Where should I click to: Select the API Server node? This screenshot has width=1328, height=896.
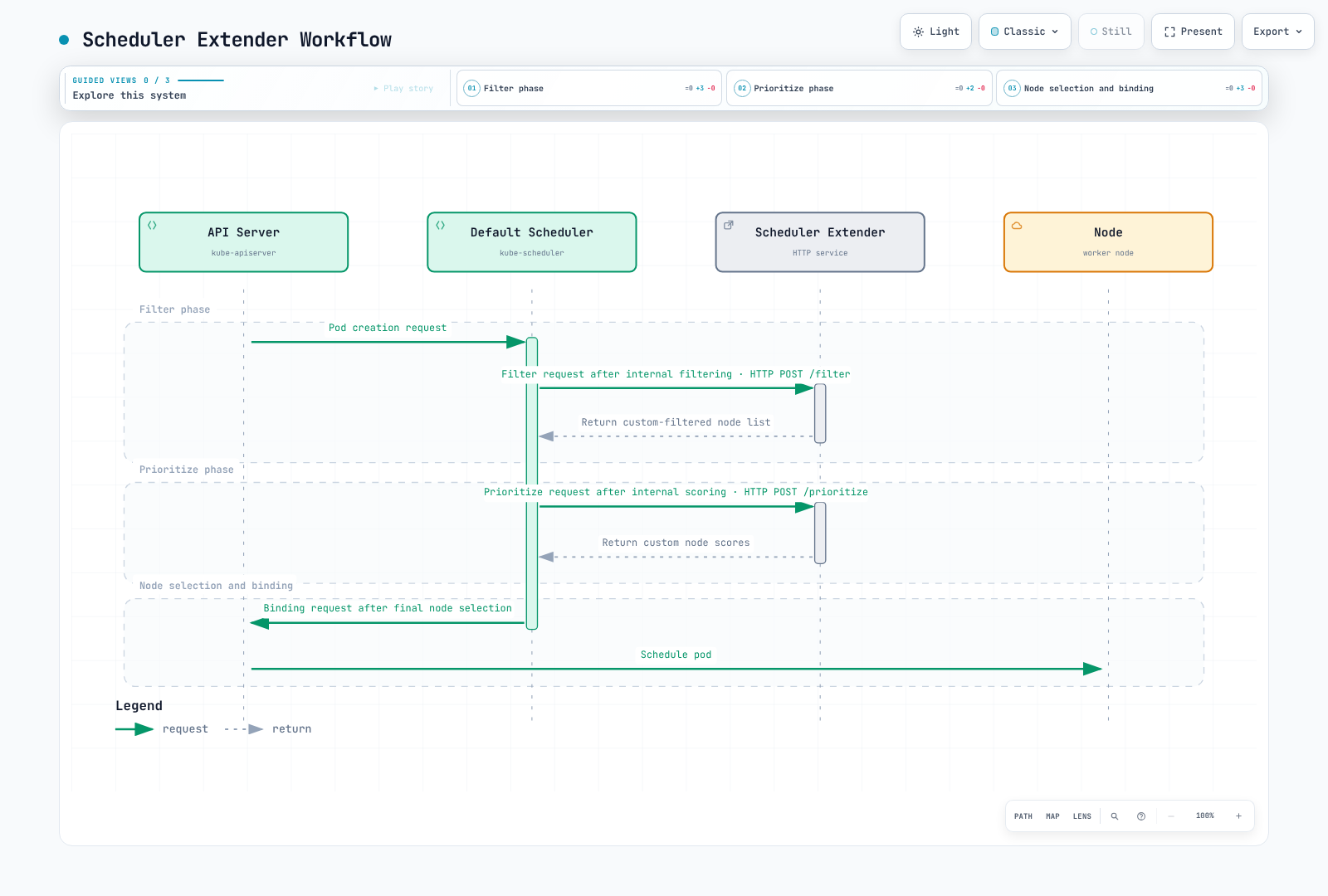pyautogui.click(x=243, y=242)
